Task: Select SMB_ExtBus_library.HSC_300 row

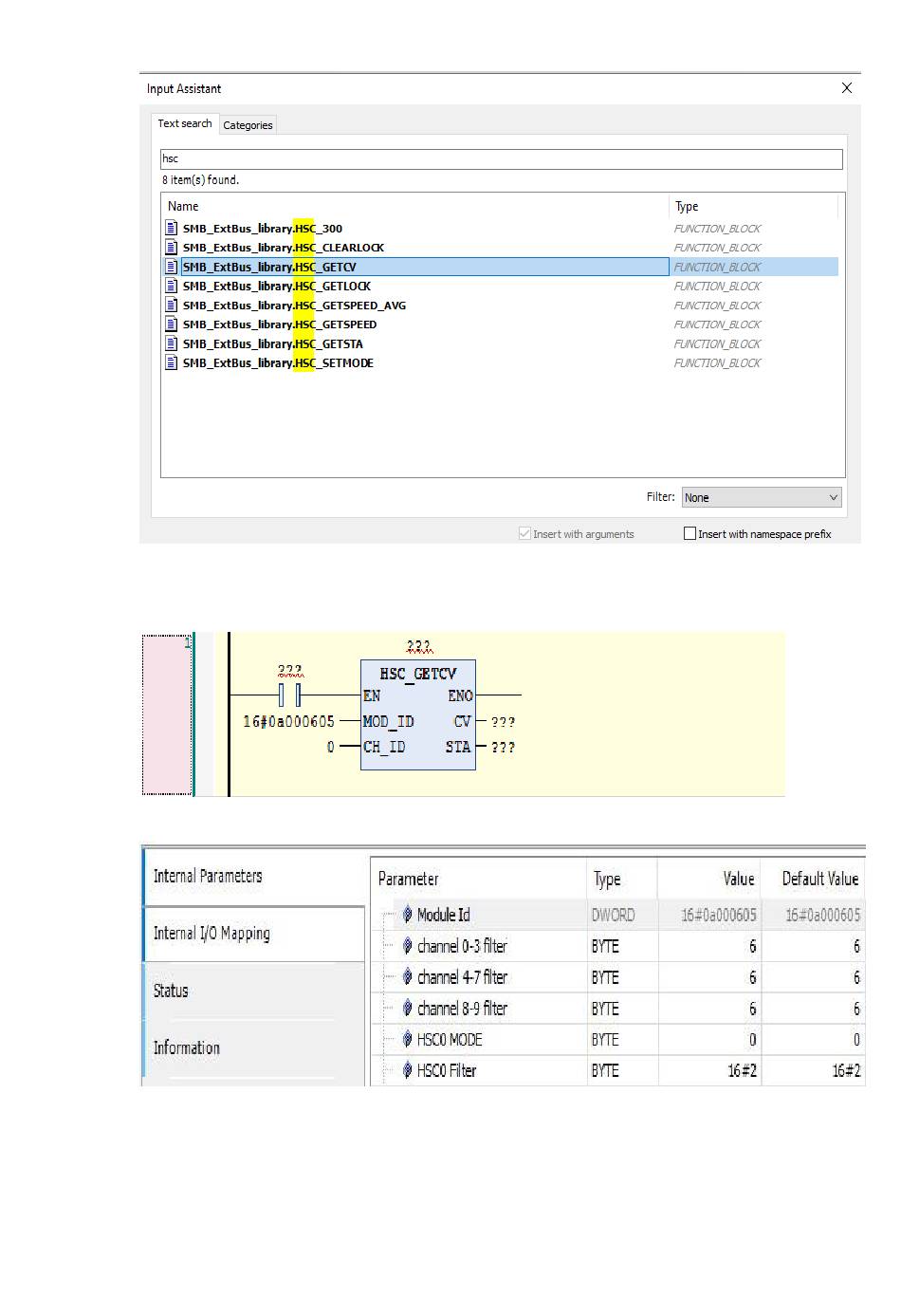Action: pos(502,228)
